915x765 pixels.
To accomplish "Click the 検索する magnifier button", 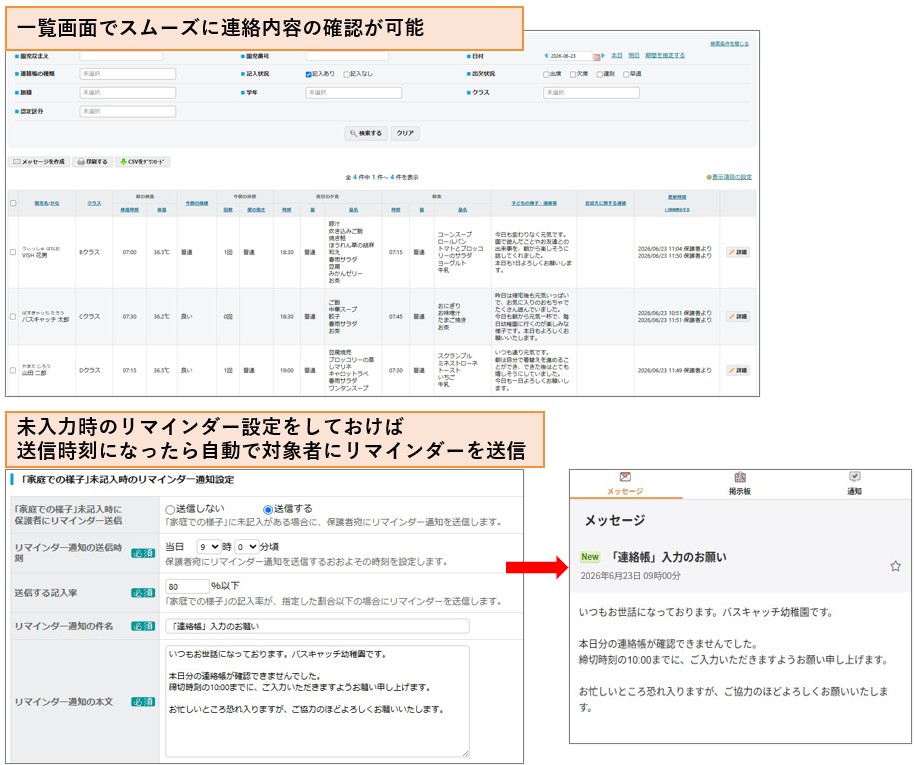I will coord(366,133).
